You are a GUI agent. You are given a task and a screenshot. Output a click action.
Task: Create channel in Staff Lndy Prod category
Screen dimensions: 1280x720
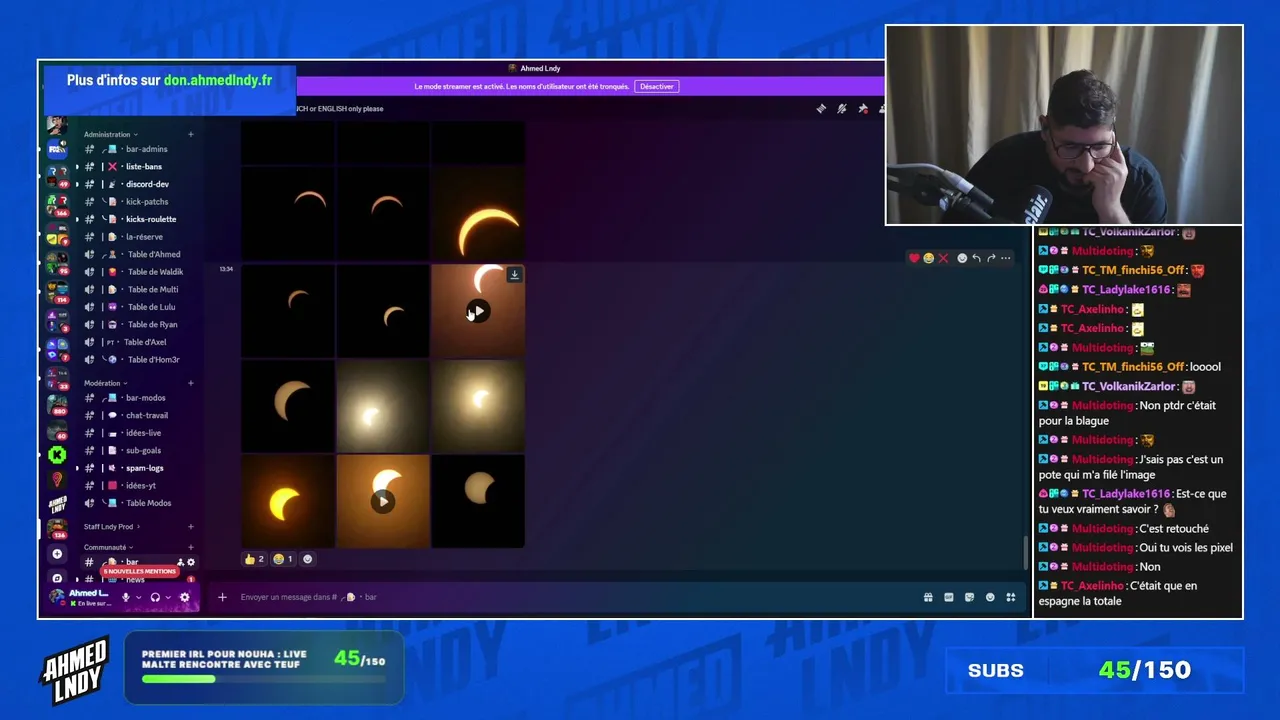(x=191, y=526)
